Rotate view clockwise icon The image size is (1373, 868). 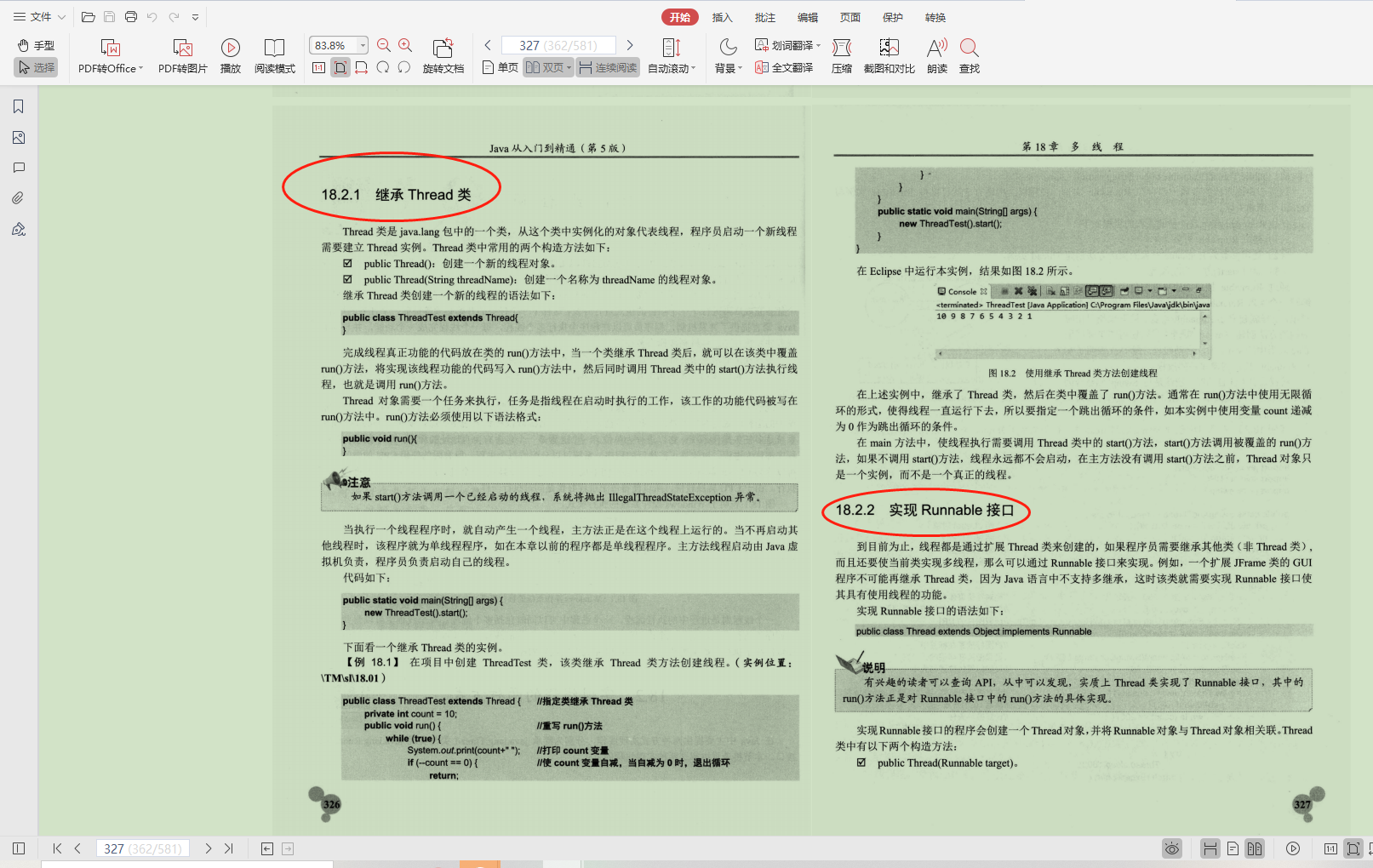click(383, 67)
